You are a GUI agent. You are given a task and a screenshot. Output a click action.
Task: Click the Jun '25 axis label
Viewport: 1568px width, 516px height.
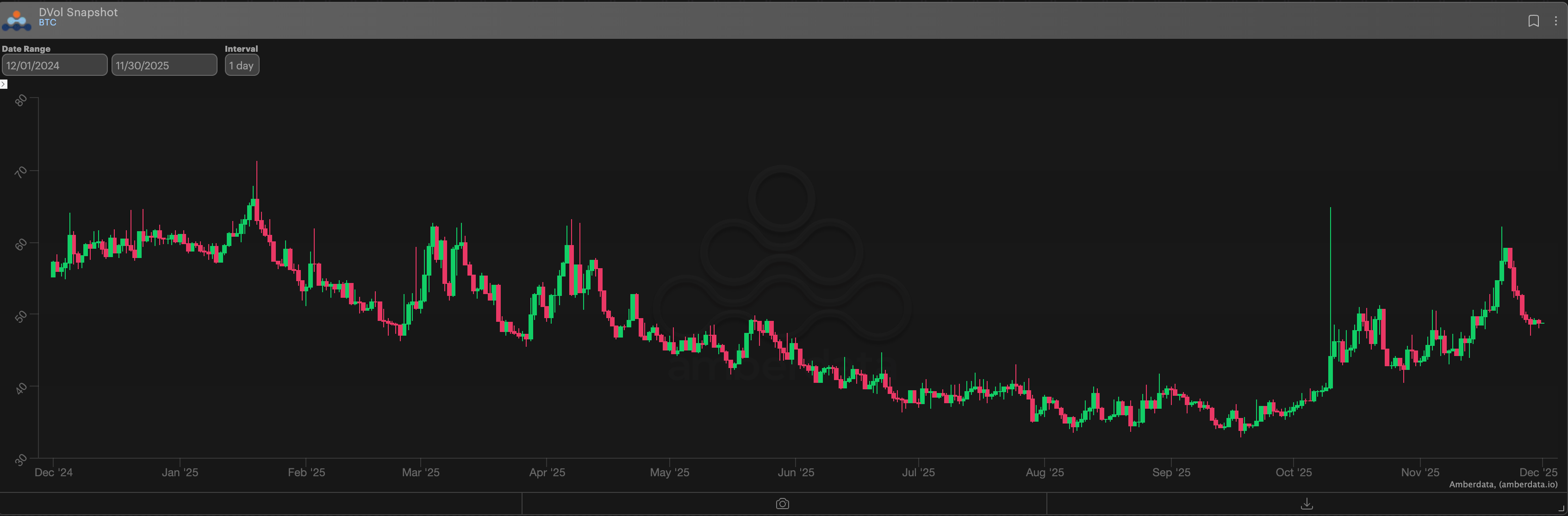796,472
